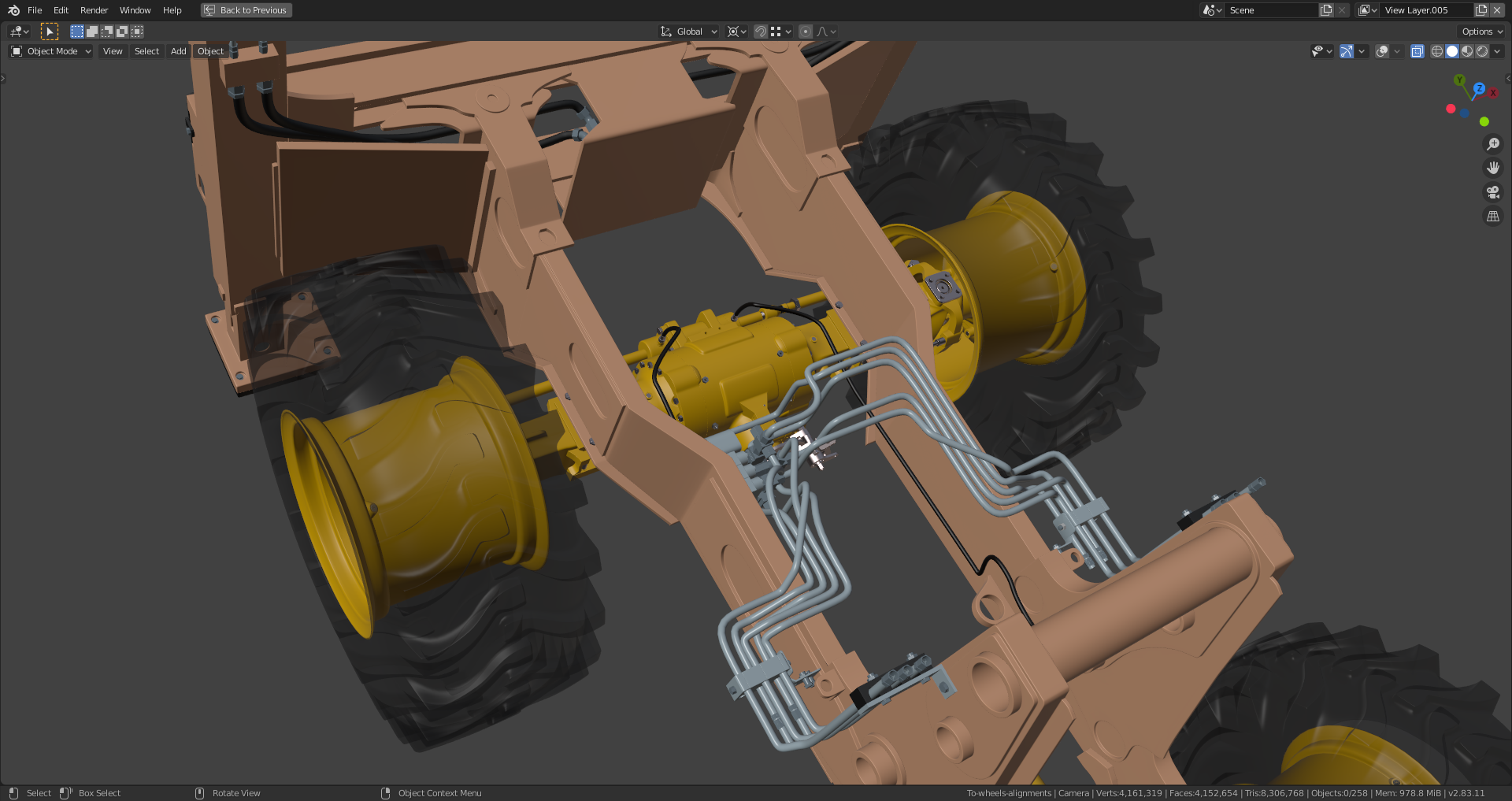
Task: Open the editor type selector dropdown
Action: point(19,32)
